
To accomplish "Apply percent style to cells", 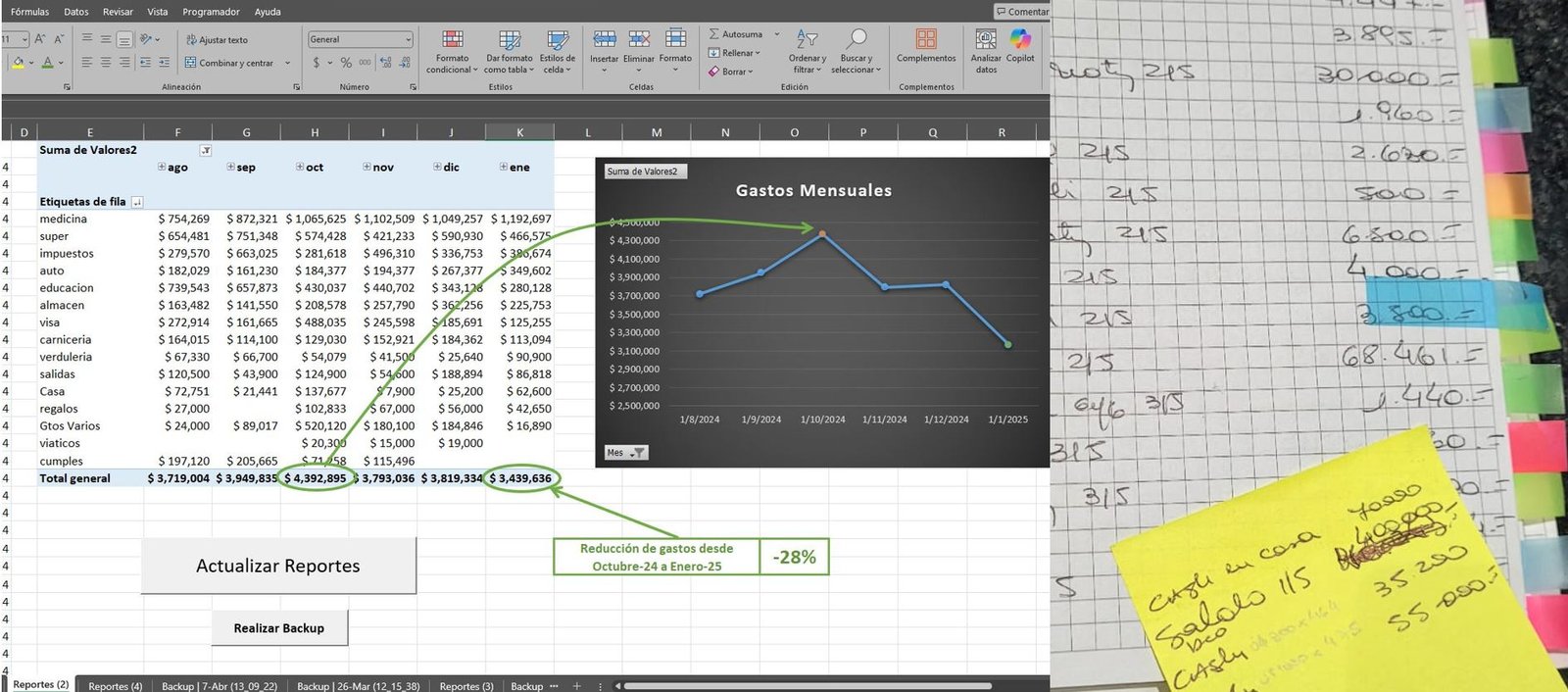I will click(x=346, y=63).
